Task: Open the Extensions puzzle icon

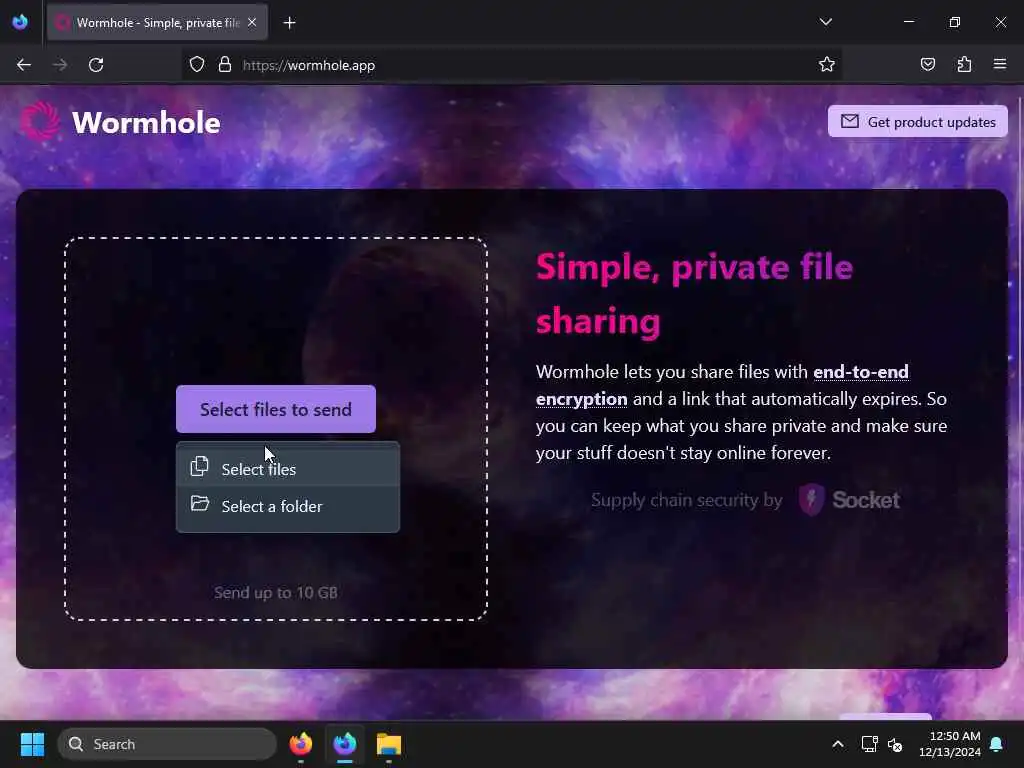Action: (x=964, y=65)
